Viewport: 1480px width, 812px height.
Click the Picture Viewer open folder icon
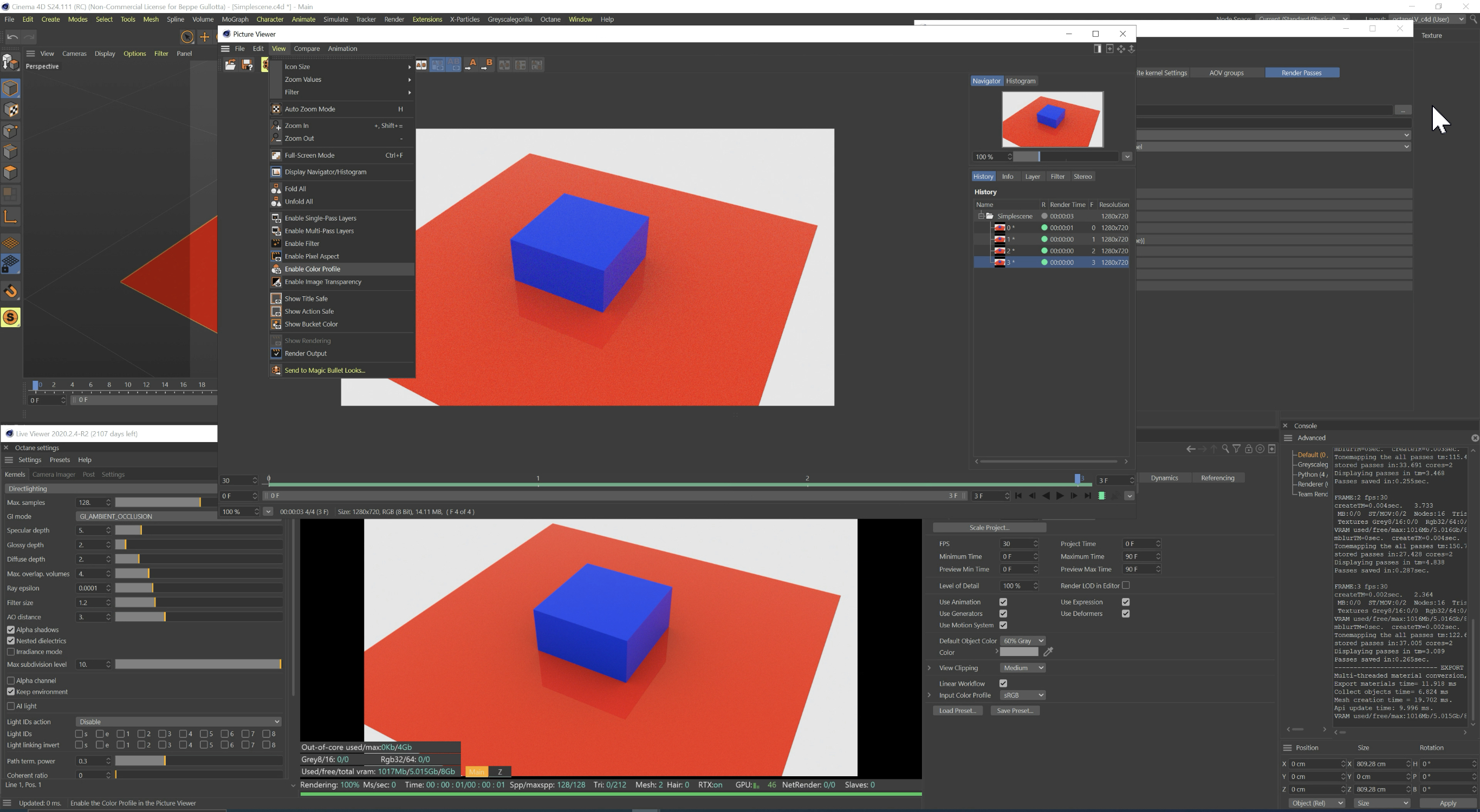(230, 65)
